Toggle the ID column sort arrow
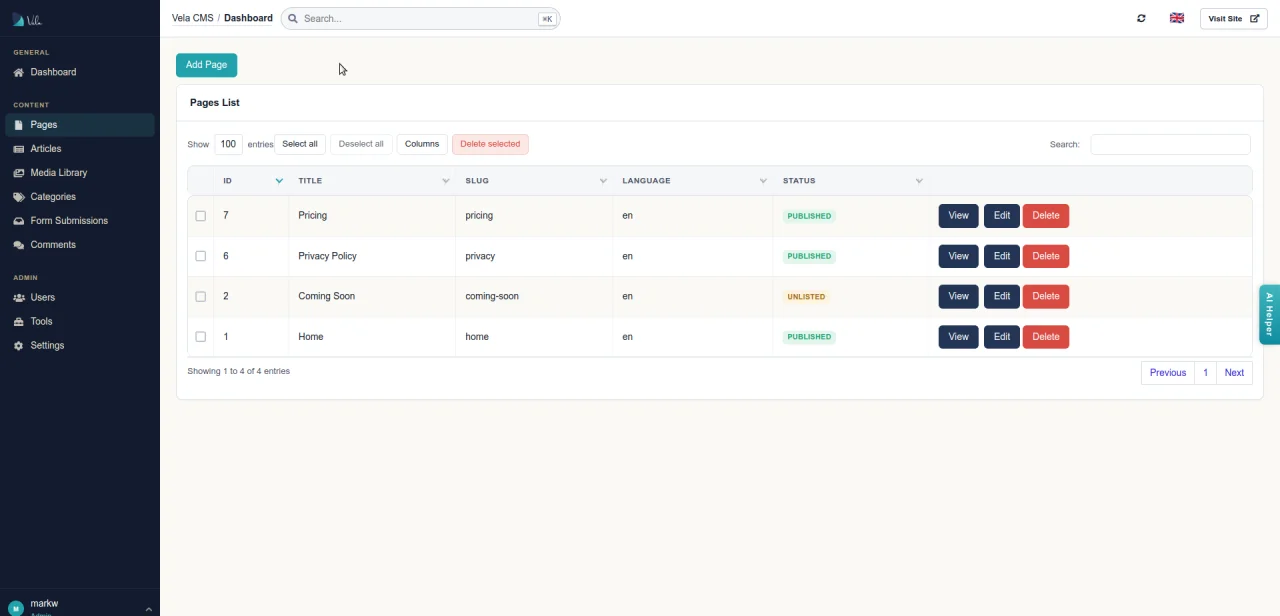Viewport: 1280px width, 616px height. pos(279,180)
